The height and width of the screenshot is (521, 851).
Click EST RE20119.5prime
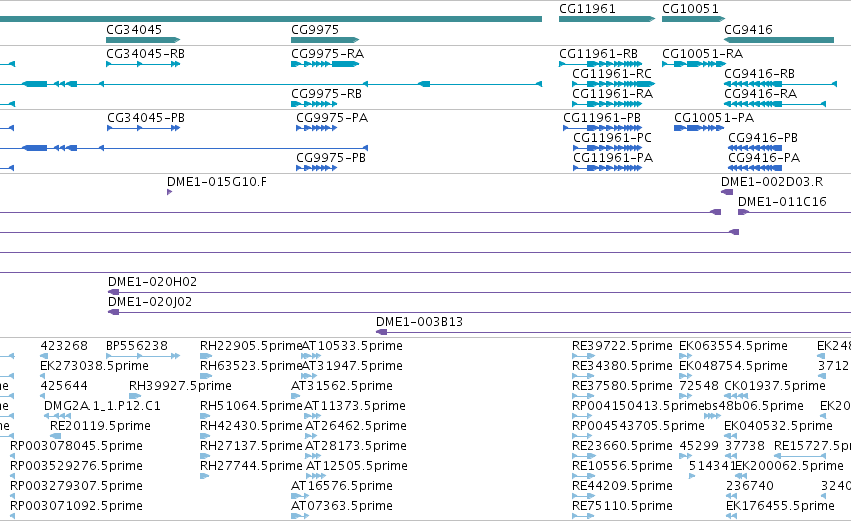click(x=55, y=436)
